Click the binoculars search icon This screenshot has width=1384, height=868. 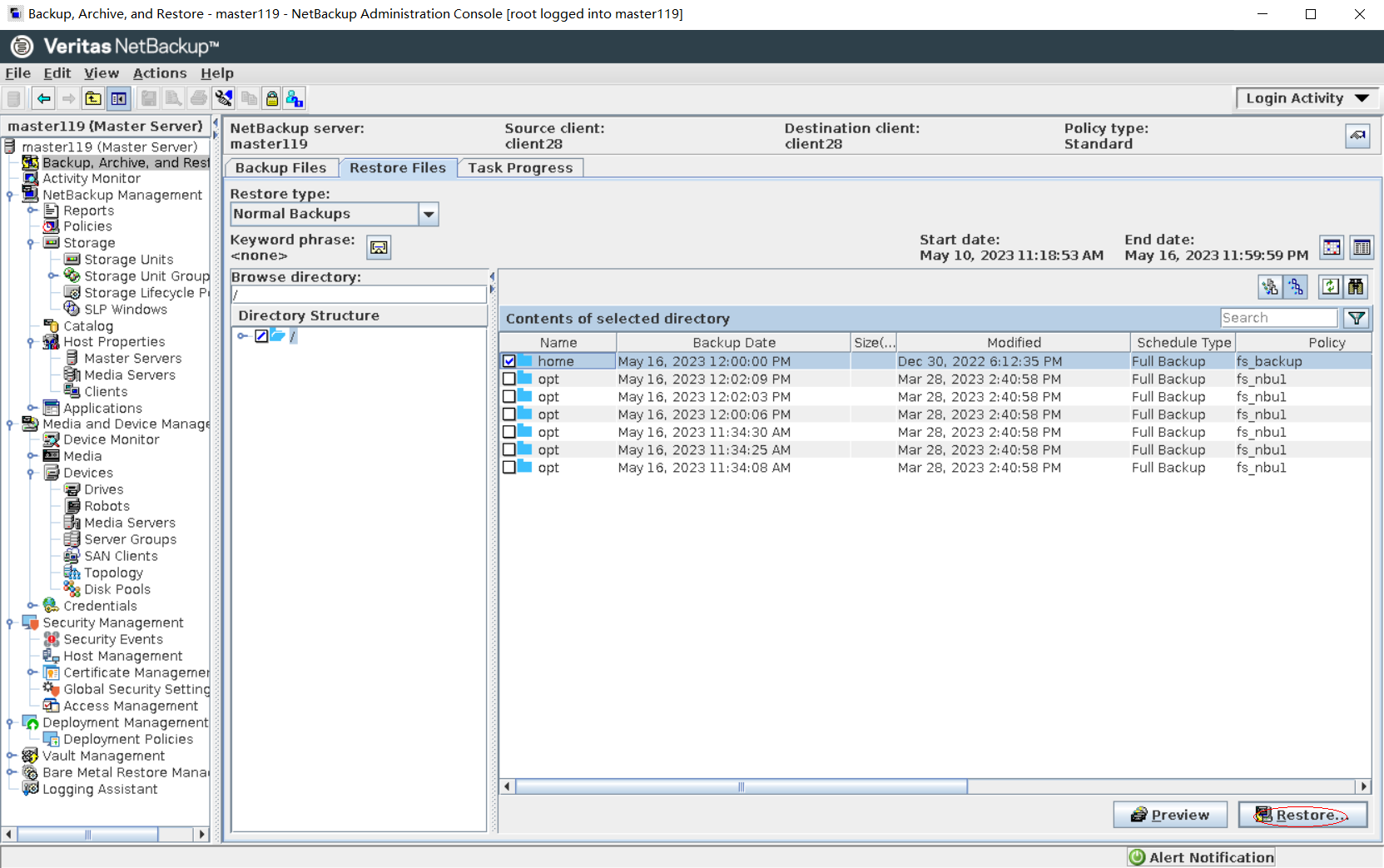coord(1356,287)
